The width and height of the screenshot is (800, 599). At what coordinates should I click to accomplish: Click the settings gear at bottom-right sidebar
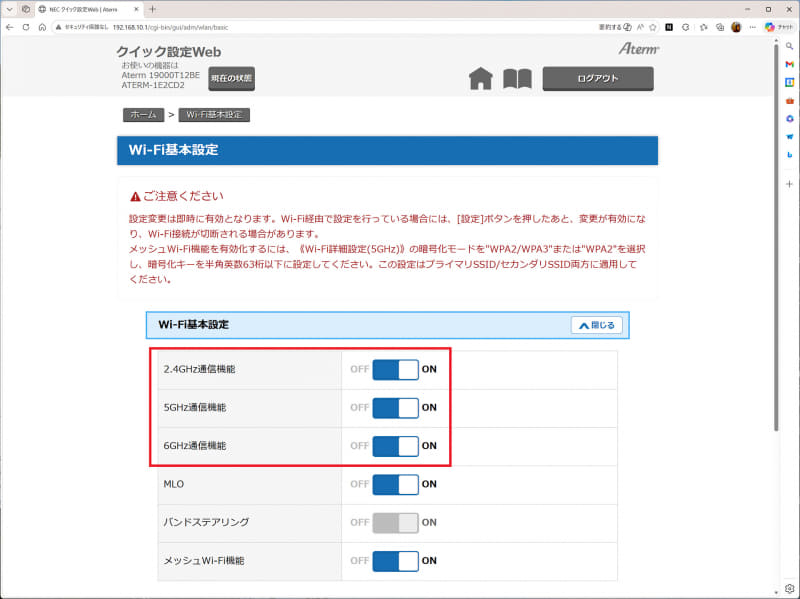(x=789, y=587)
